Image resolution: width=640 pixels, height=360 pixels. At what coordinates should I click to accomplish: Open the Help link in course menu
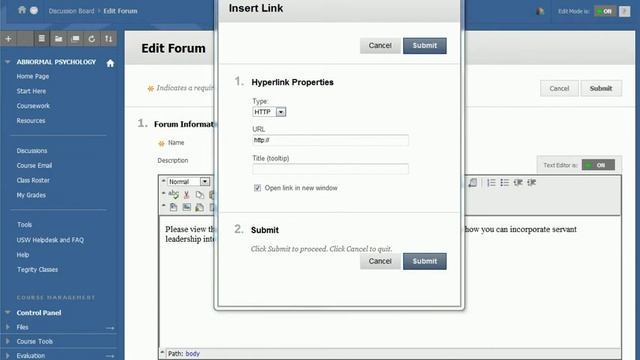pyautogui.click(x=23, y=255)
